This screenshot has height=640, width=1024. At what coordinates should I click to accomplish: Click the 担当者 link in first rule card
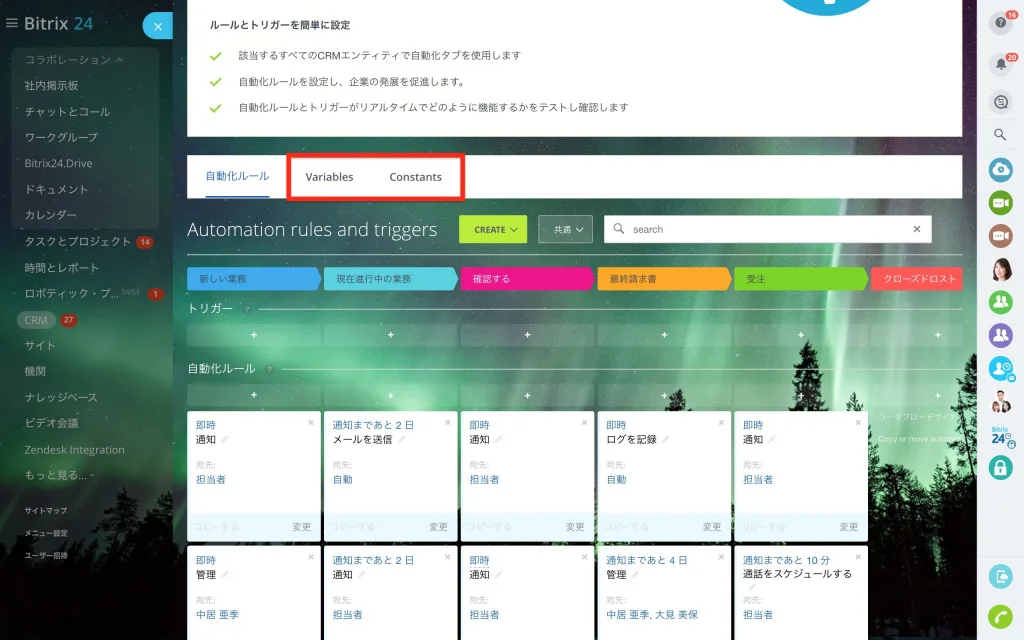point(211,479)
